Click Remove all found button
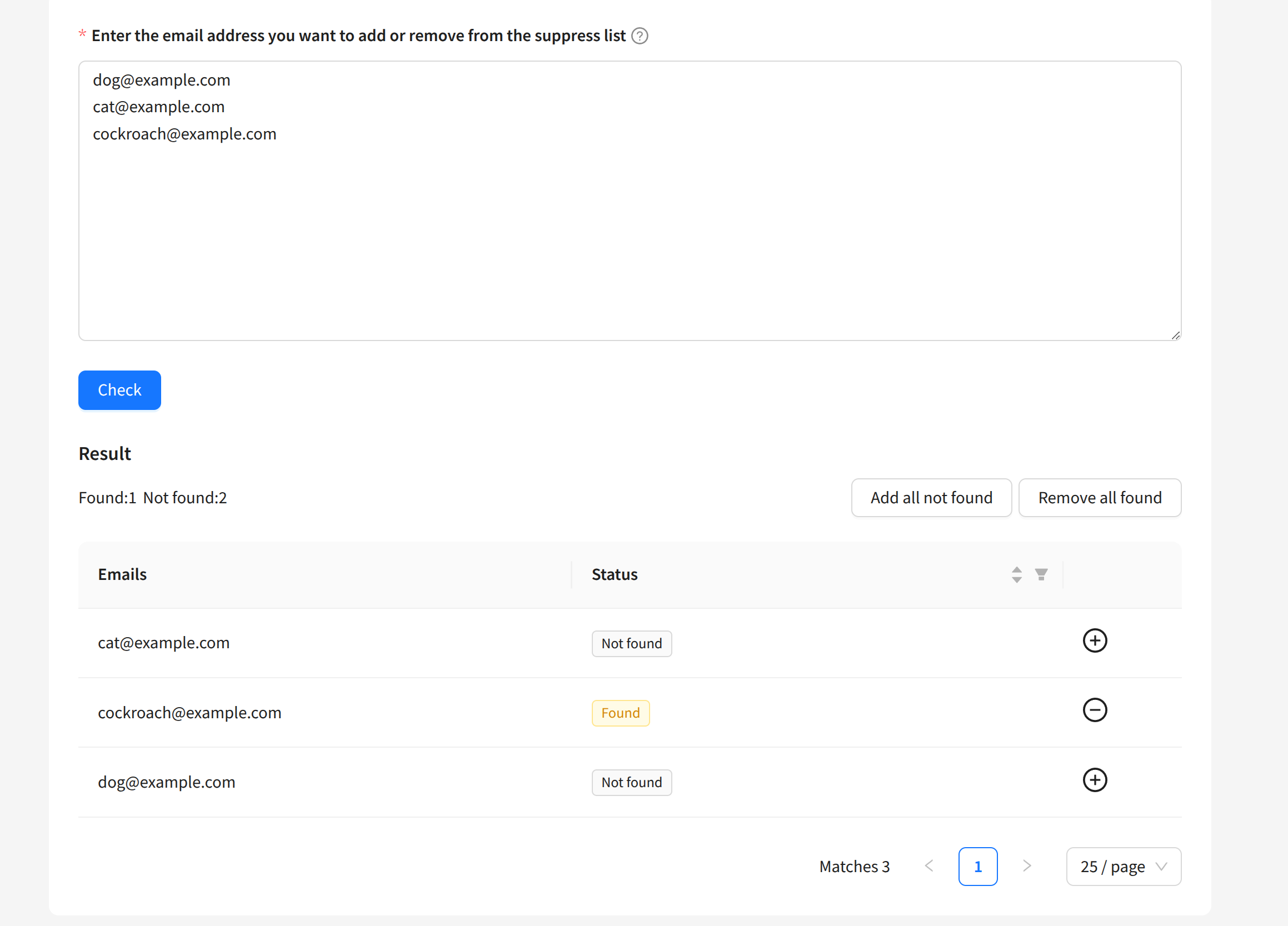 pos(1100,498)
